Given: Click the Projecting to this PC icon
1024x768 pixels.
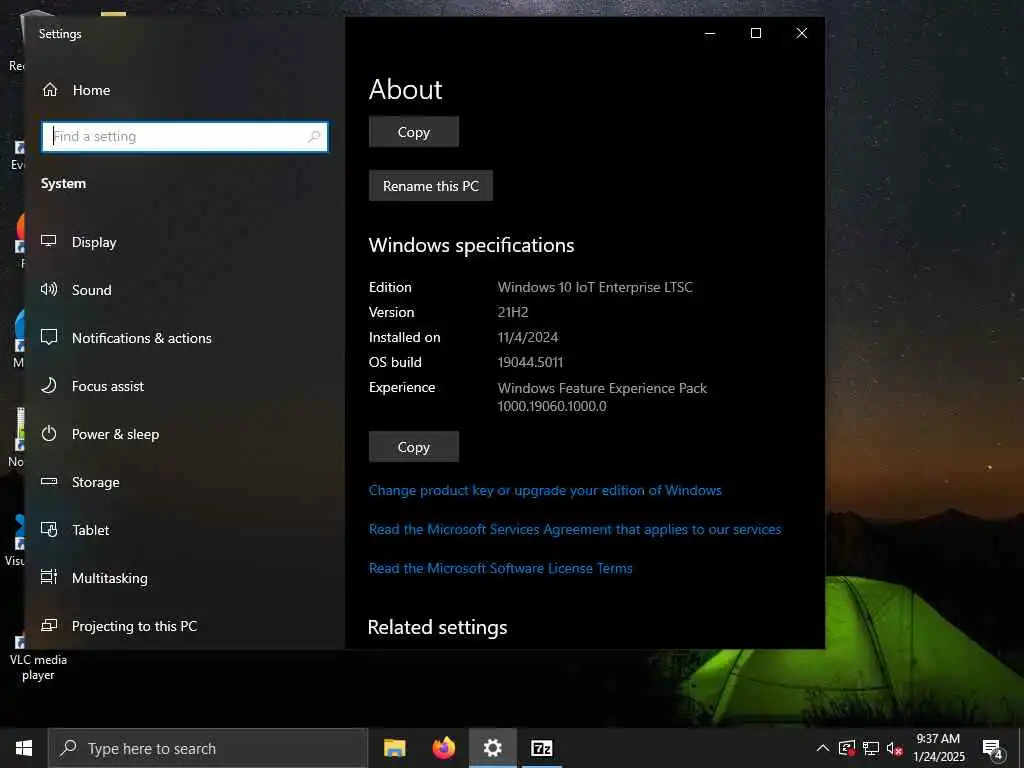Looking at the screenshot, I should 49,626.
